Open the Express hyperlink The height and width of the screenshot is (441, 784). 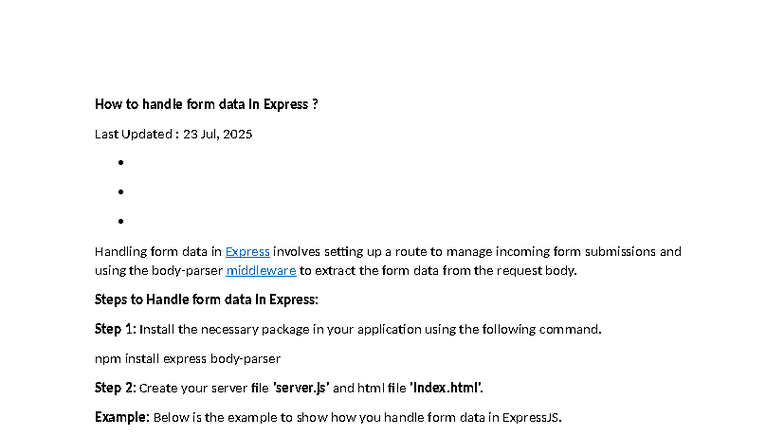pos(248,252)
